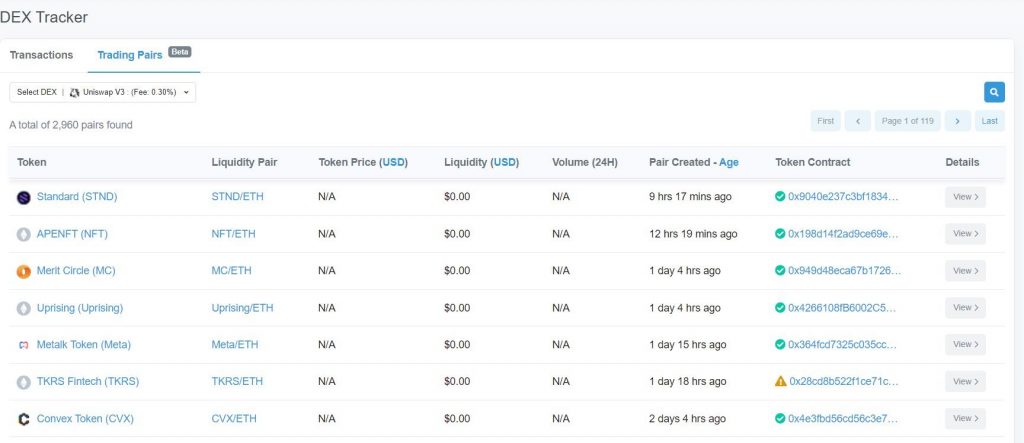The image size is (1024, 443).
Task: Go to previous page with left chevron
Action: 857,121
